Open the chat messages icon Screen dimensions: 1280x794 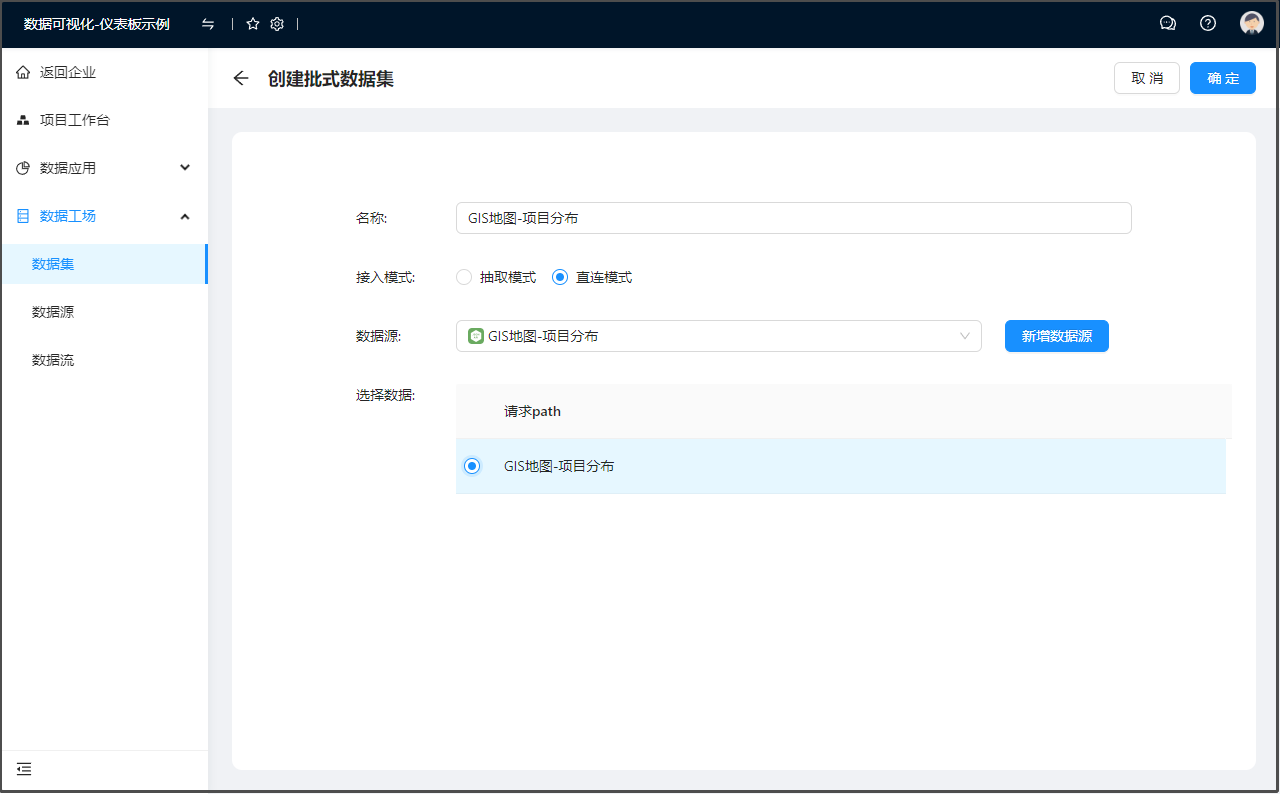pos(1167,23)
